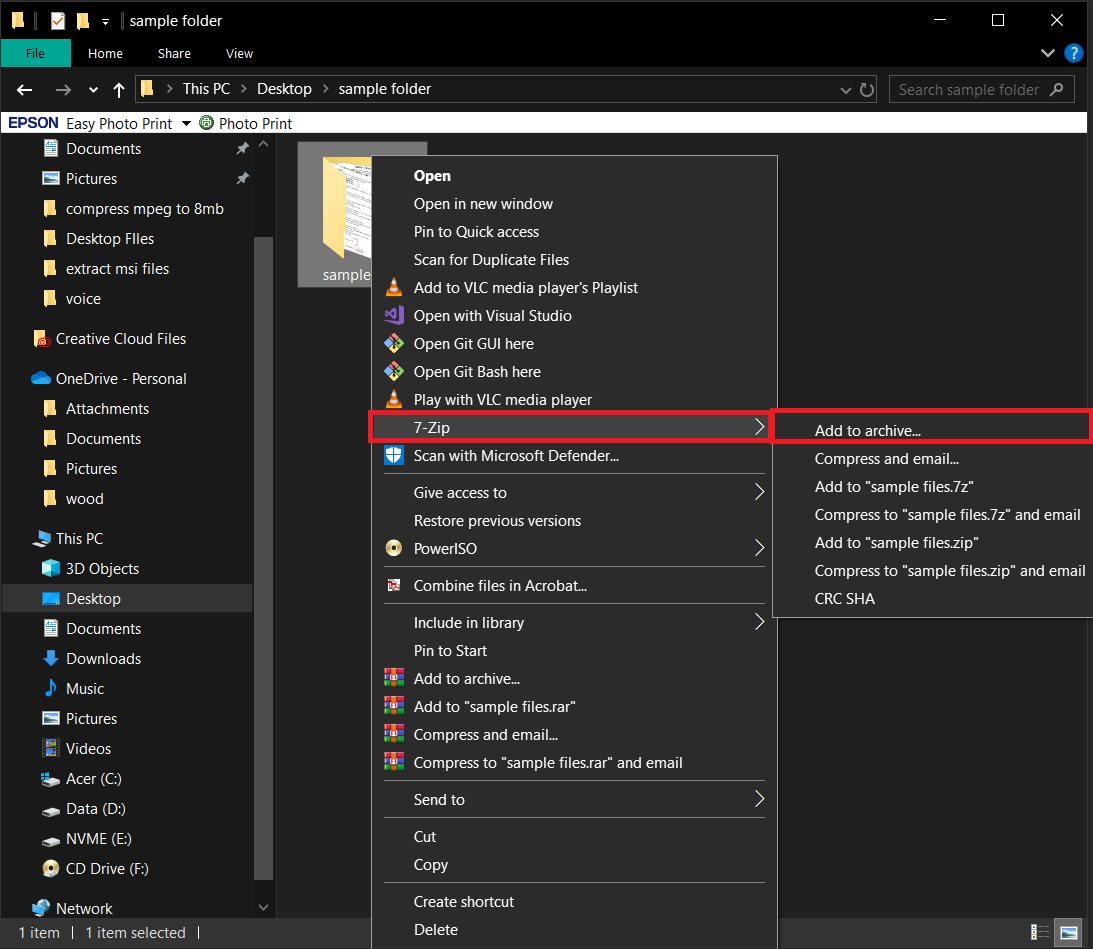1093x949 pixels.
Task: Expand the address bar location history dropdown
Action: click(845, 89)
